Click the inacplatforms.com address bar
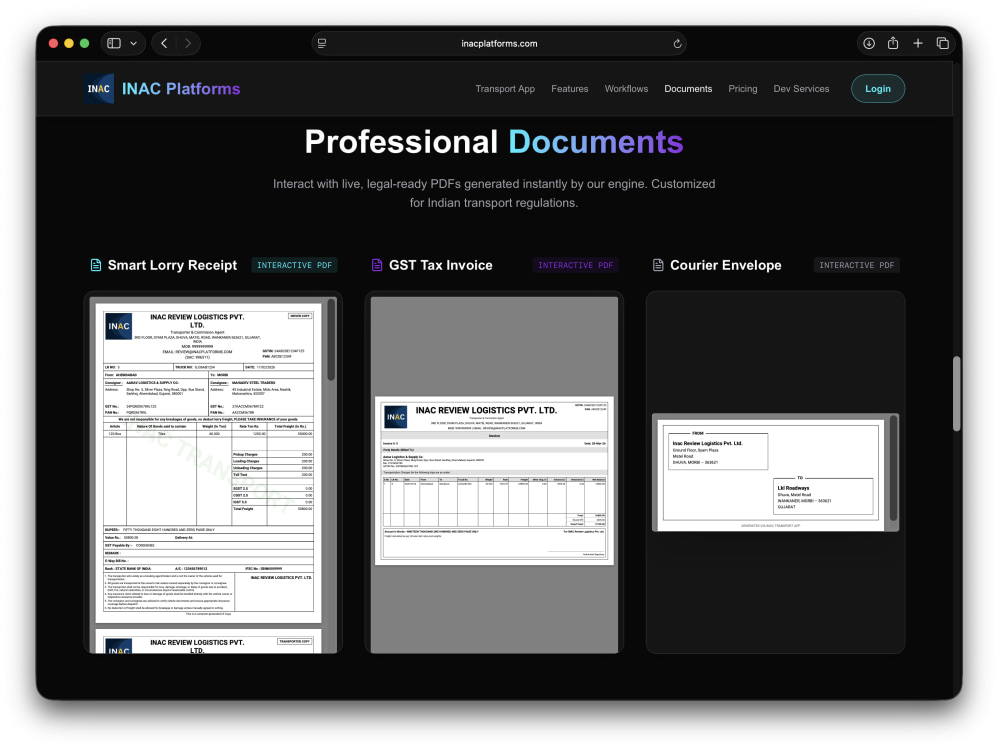The width and height of the screenshot is (1000, 750). (499, 43)
